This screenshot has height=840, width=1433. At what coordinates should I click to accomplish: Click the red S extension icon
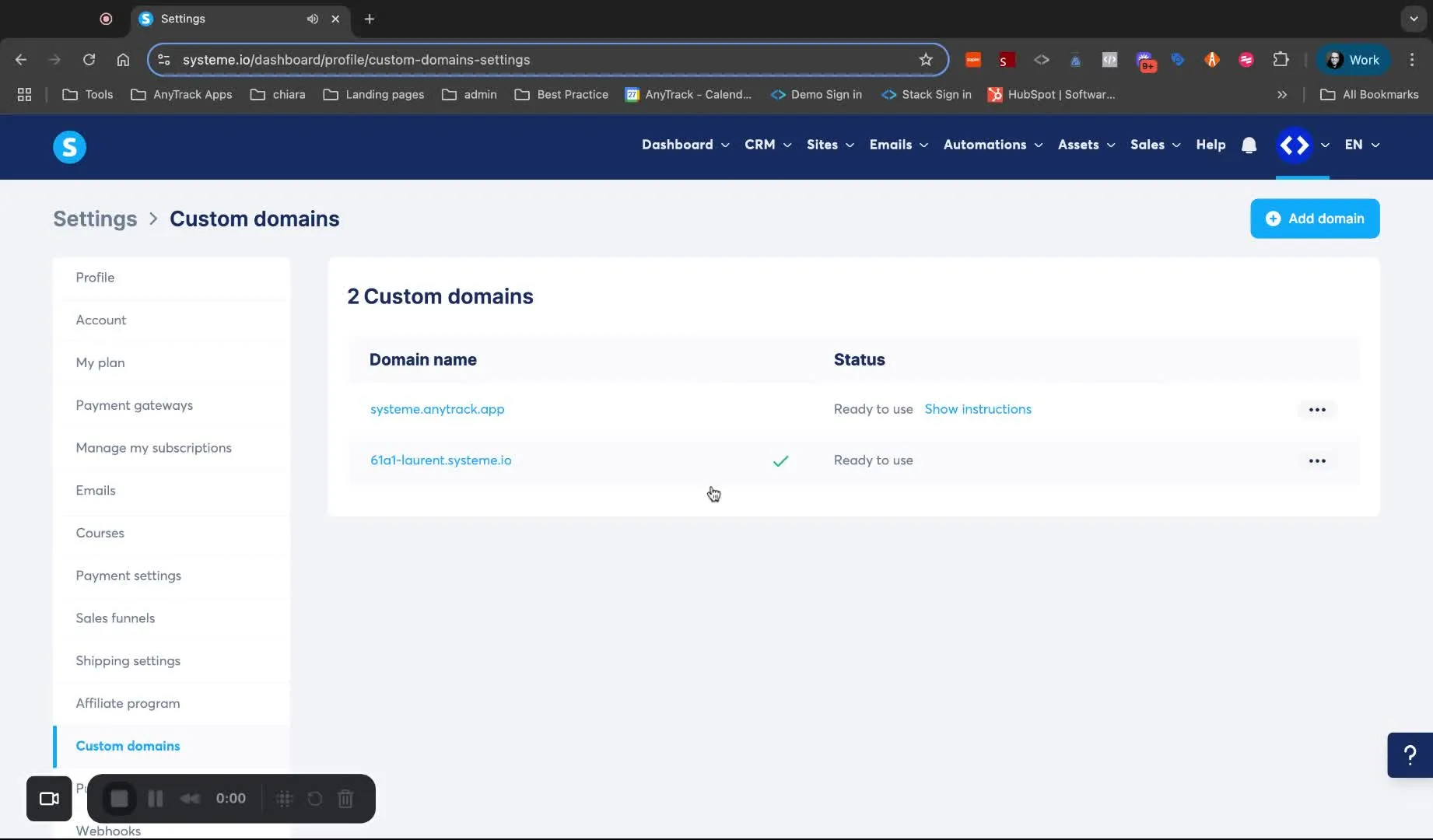[1007, 60]
